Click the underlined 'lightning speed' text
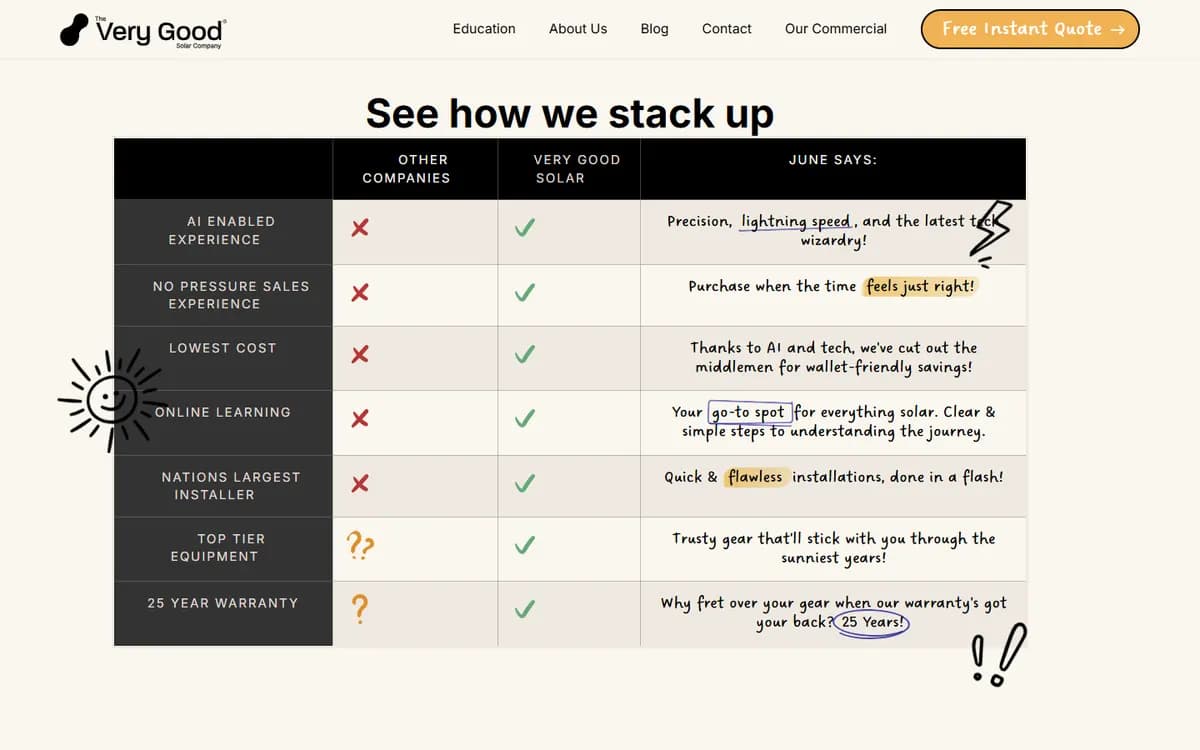1200x750 pixels. pos(796,222)
